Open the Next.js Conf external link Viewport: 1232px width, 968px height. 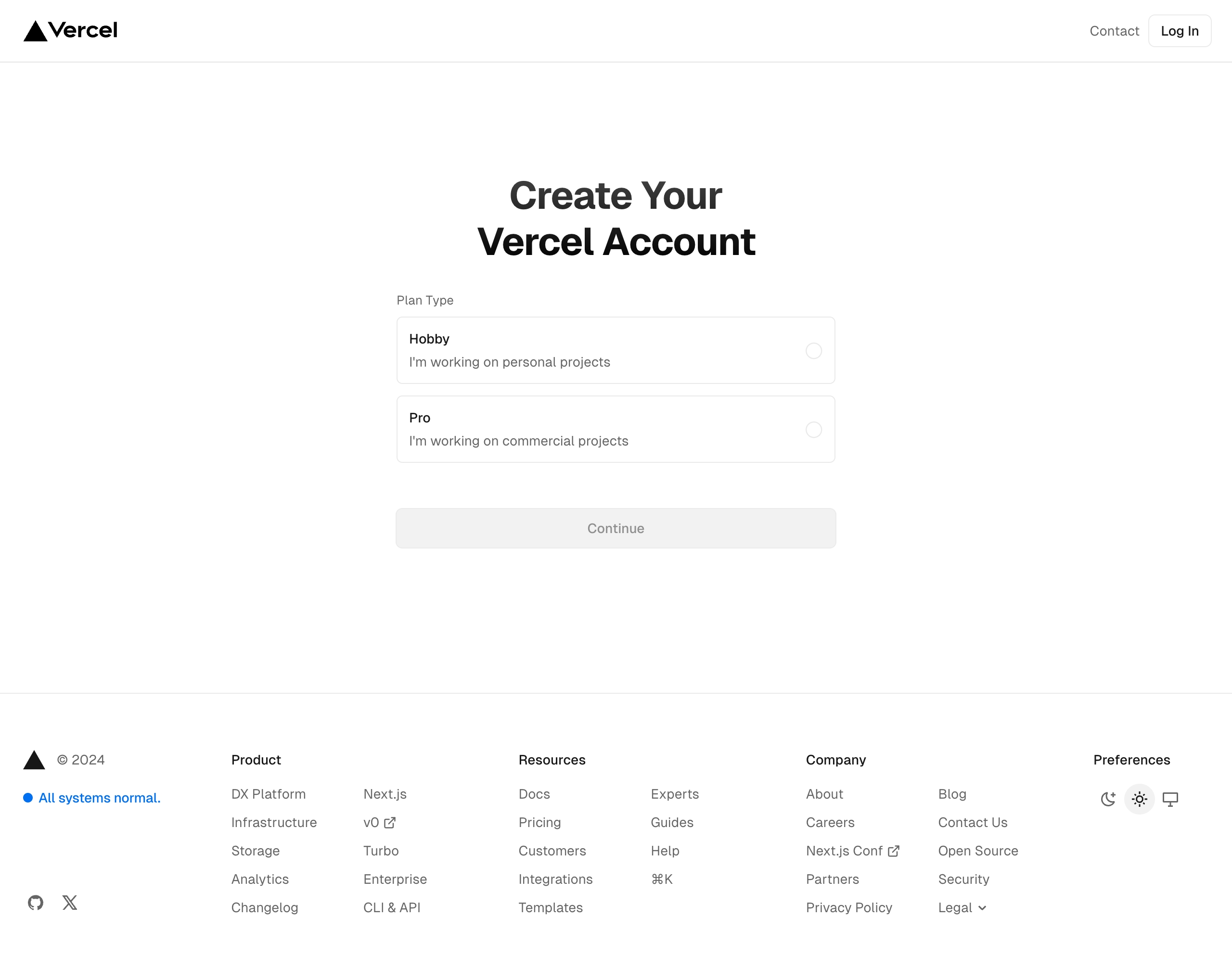853,851
